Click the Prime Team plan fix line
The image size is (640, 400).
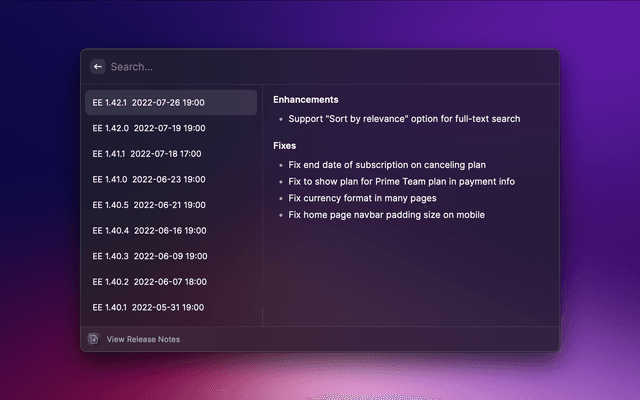pyautogui.click(x=402, y=182)
